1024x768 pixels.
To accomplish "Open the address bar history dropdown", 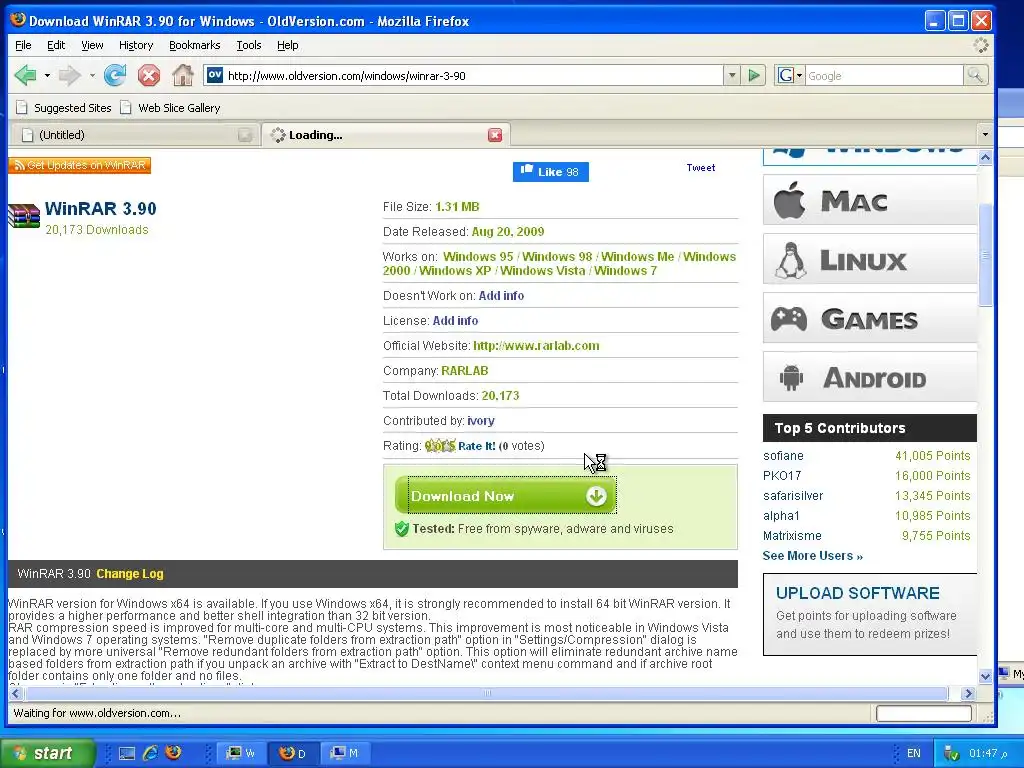I will point(732,76).
